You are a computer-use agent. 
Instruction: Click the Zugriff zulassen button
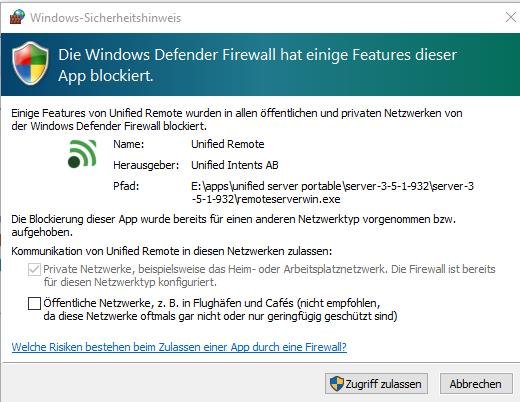click(x=376, y=384)
